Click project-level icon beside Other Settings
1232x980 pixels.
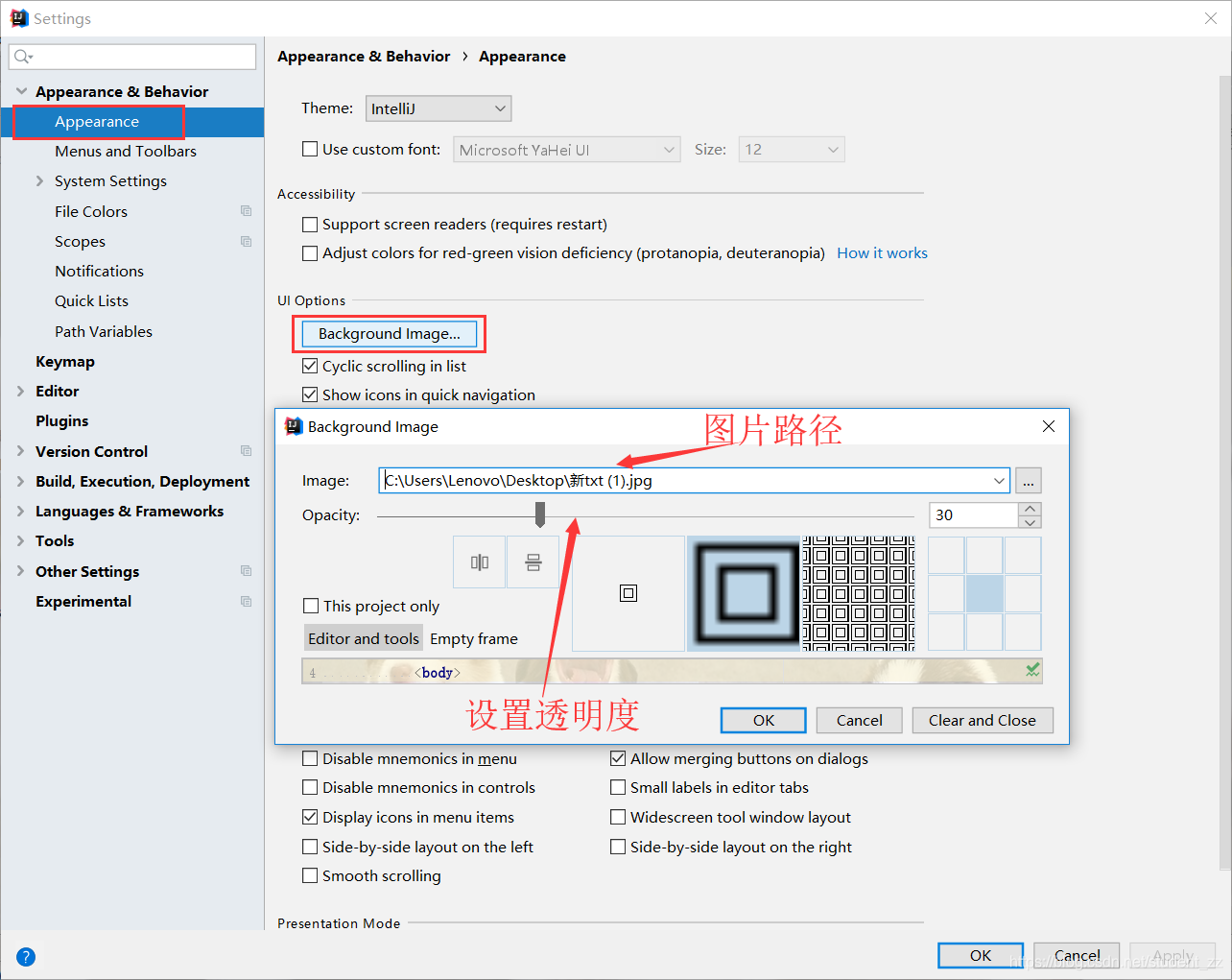coord(247,571)
